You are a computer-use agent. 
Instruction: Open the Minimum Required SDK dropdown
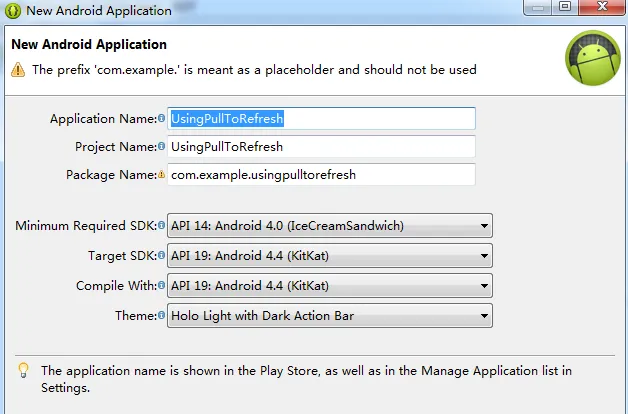(330, 225)
